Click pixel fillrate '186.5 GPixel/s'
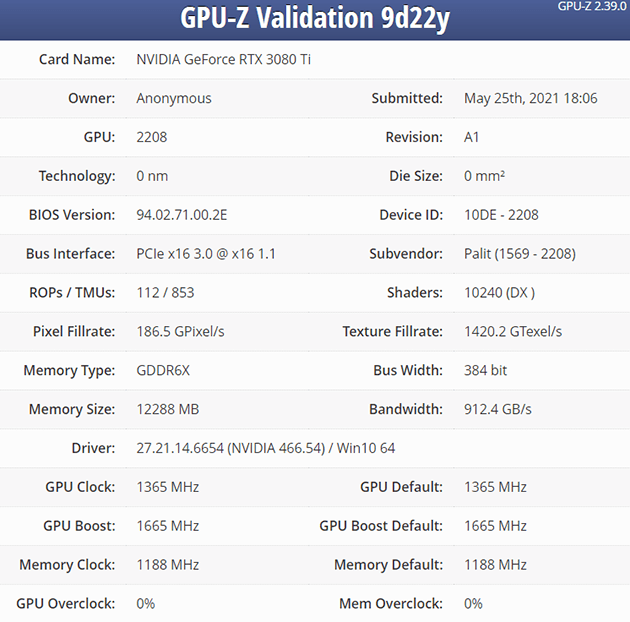Viewport: 630px width, 622px height. [180, 331]
